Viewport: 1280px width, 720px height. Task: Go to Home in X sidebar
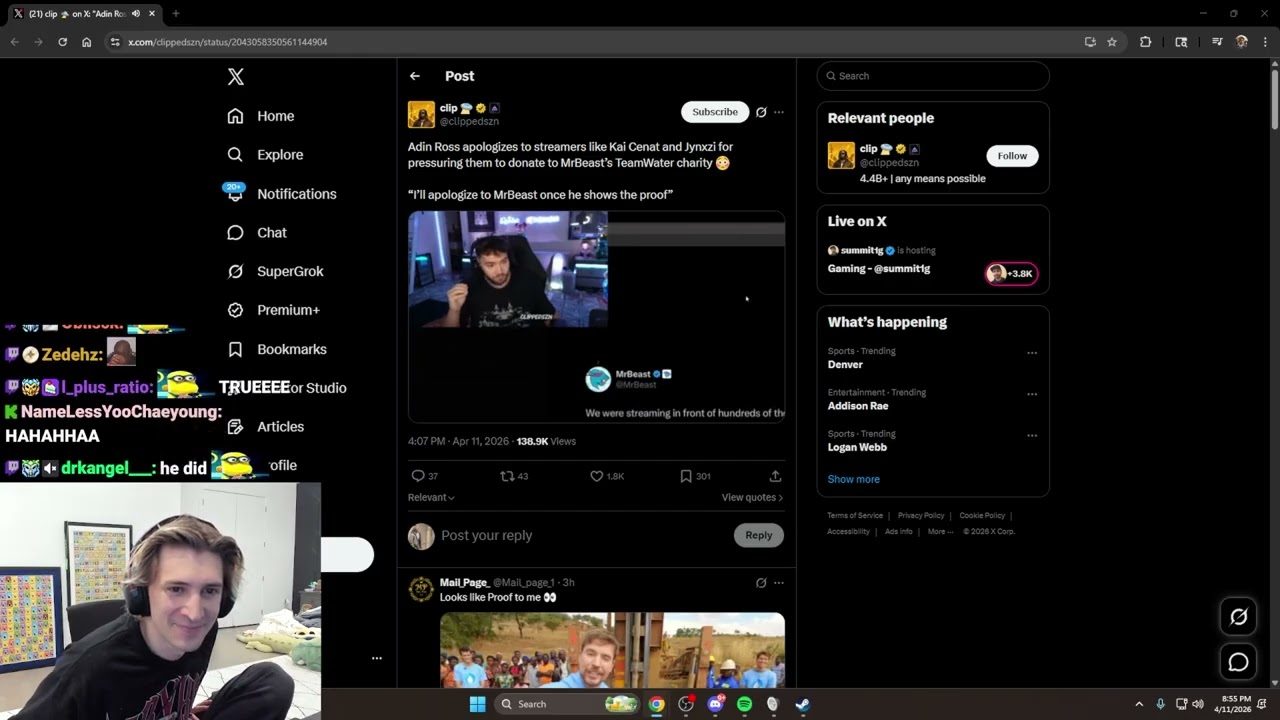pyautogui.click(x=260, y=116)
